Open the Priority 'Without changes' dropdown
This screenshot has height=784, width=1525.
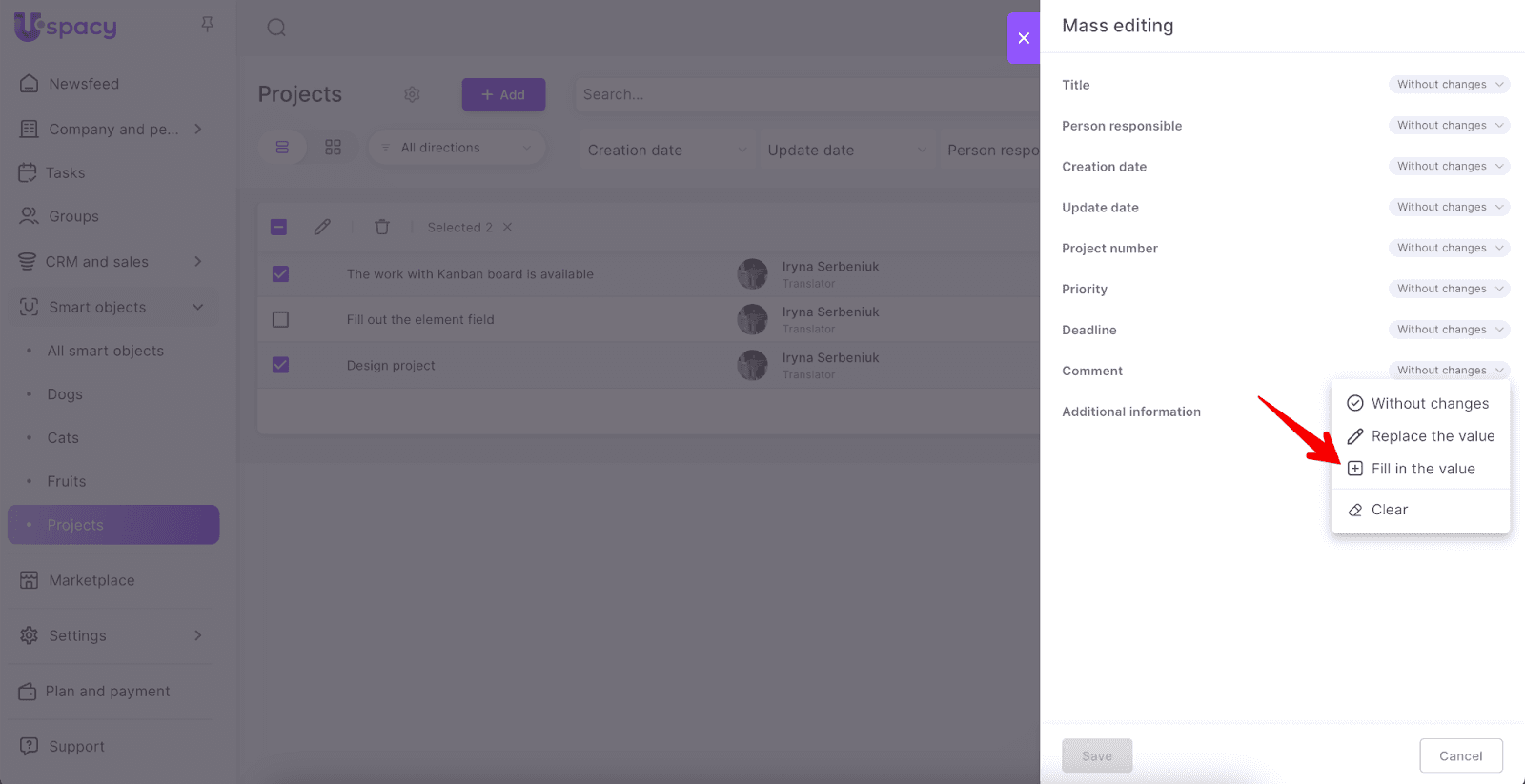[1449, 289]
